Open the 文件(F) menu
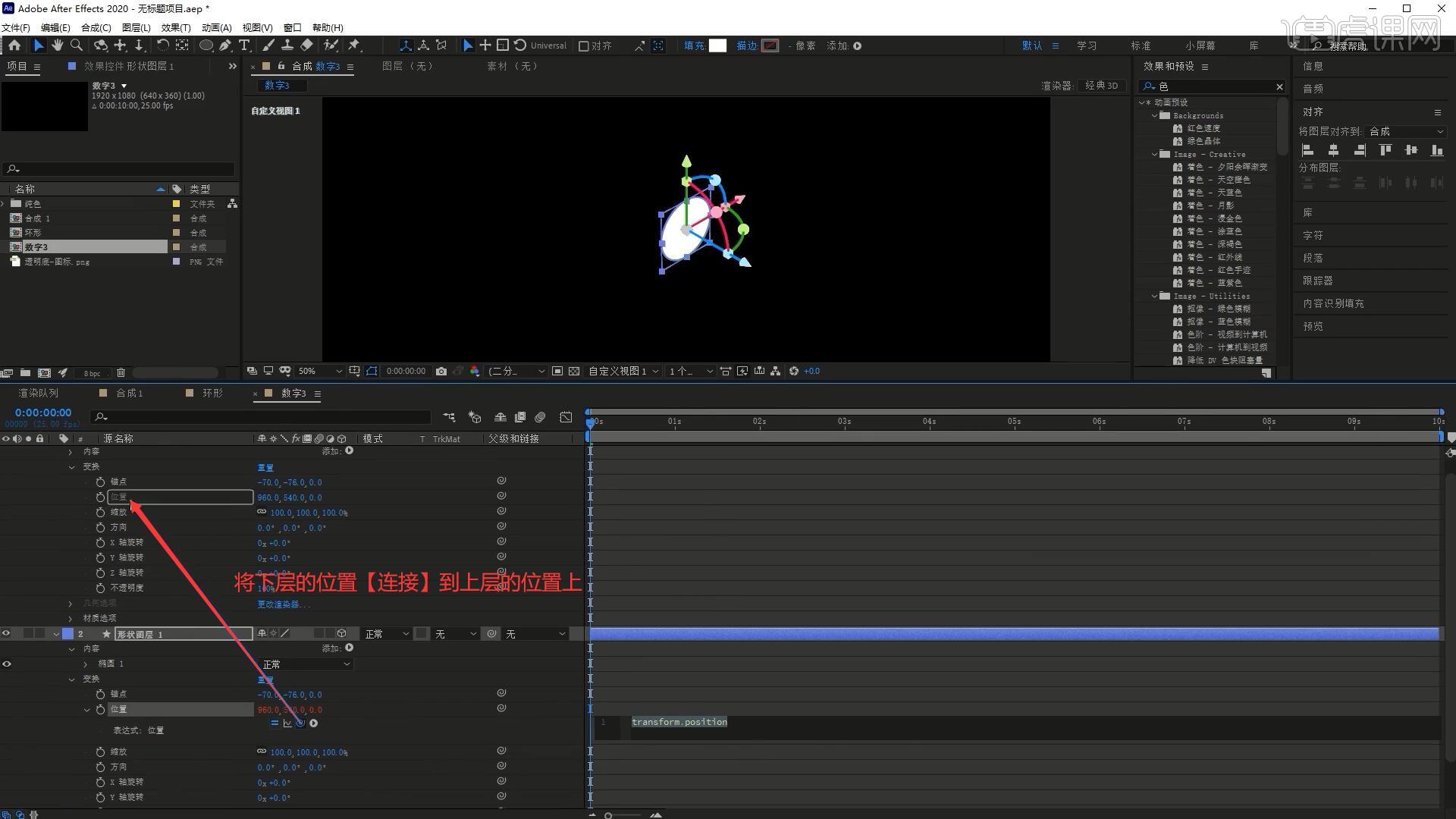Image resolution: width=1456 pixels, height=819 pixels. 16,27
